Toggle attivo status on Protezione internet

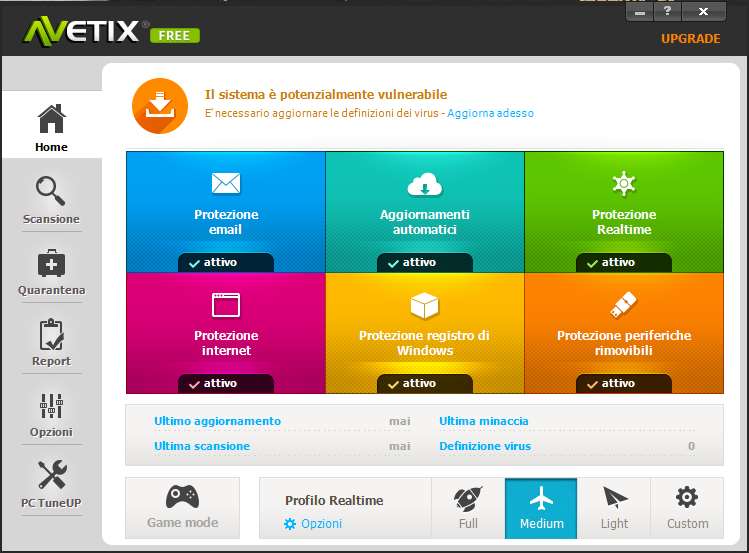coord(226,383)
